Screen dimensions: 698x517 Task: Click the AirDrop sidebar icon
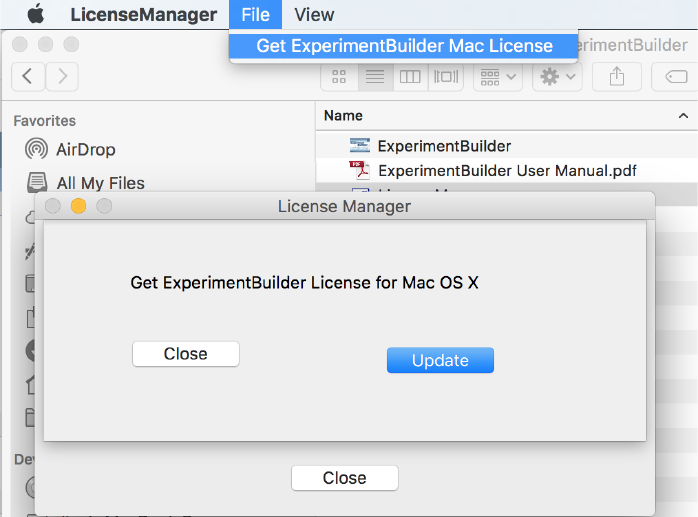click(x=37, y=149)
